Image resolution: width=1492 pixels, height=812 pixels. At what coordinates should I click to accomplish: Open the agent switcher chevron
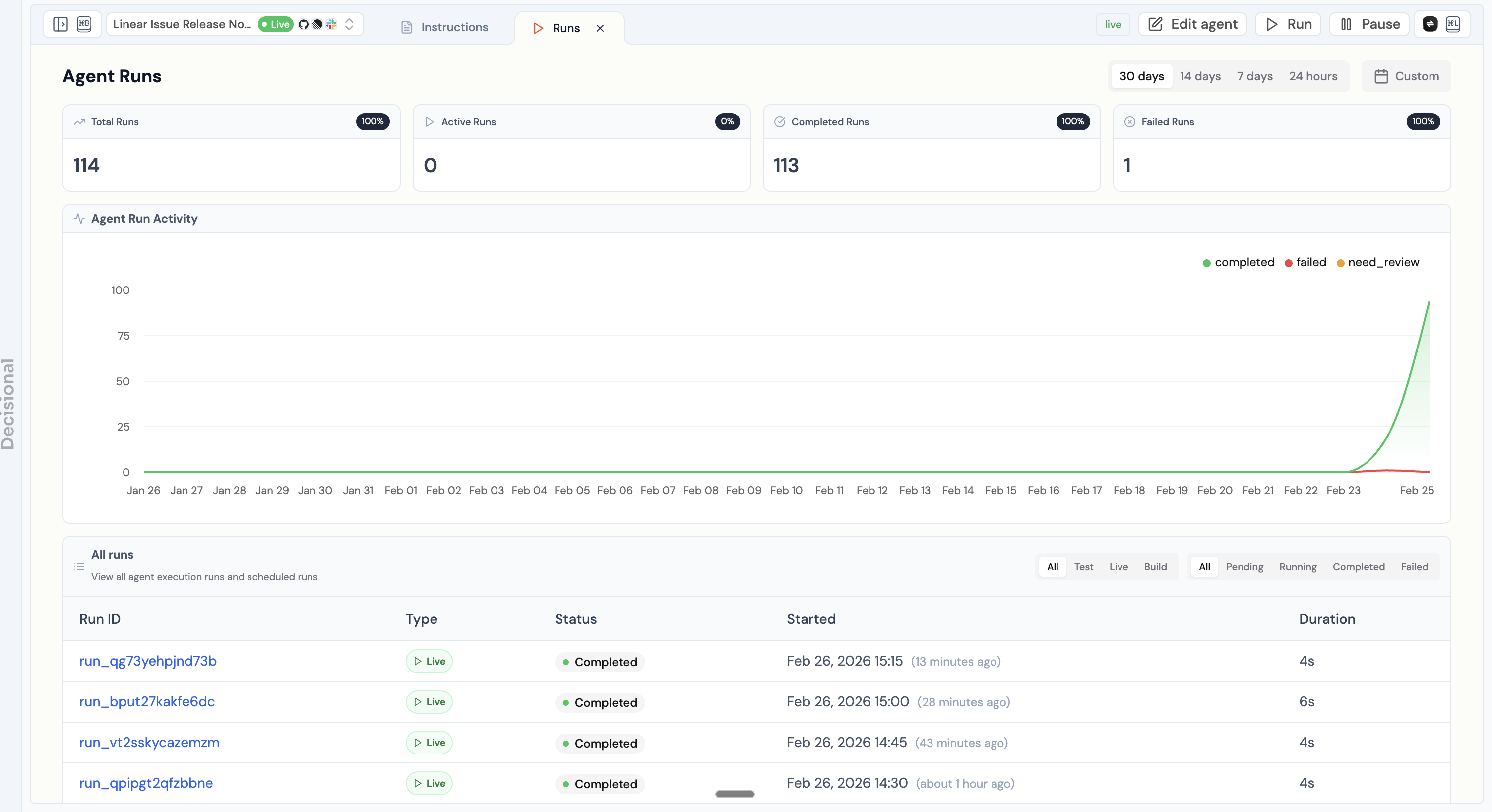(350, 25)
